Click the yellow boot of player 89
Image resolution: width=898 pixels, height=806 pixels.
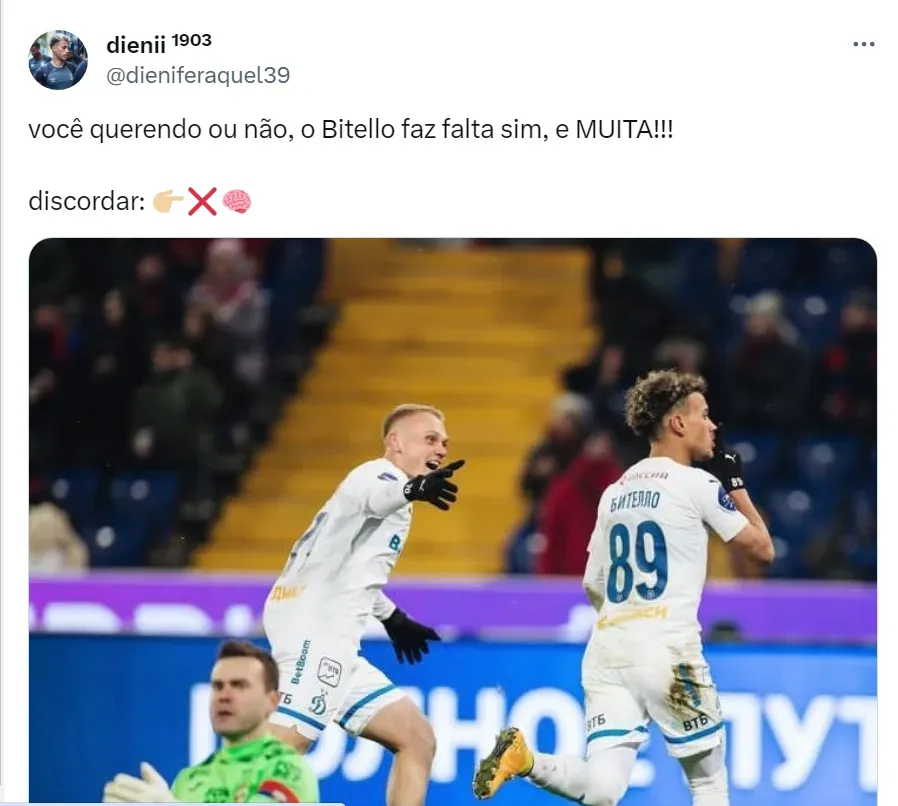pos(503,762)
